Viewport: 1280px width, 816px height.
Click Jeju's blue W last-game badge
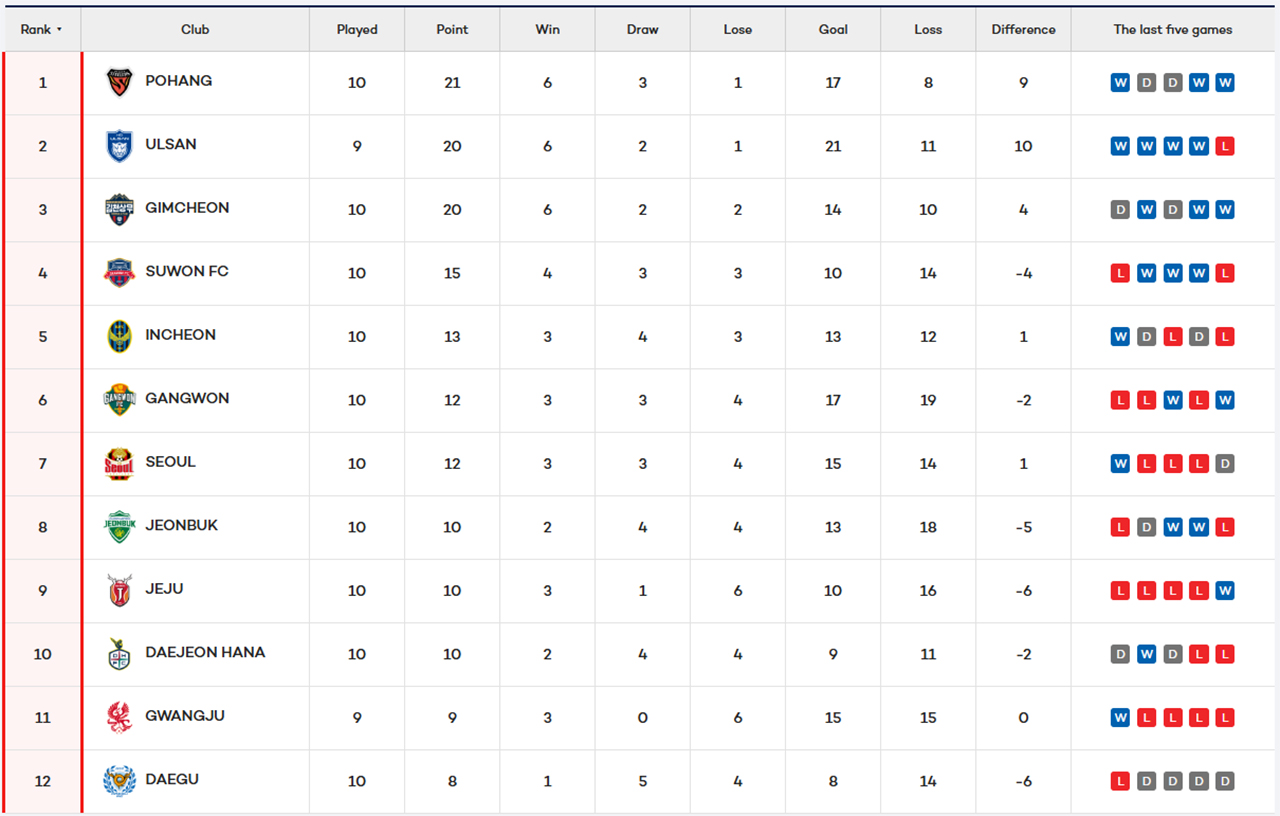tap(1225, 590)
